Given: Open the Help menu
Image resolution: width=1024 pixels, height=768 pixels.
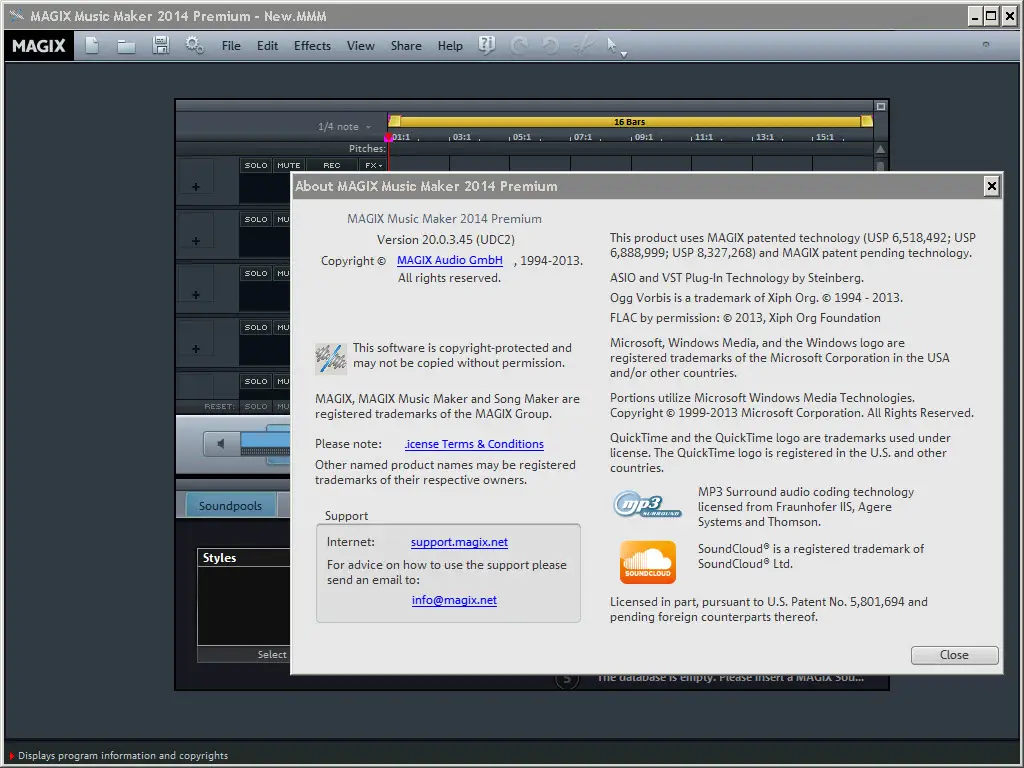Looking at the screenshot, I should point(450,46).
